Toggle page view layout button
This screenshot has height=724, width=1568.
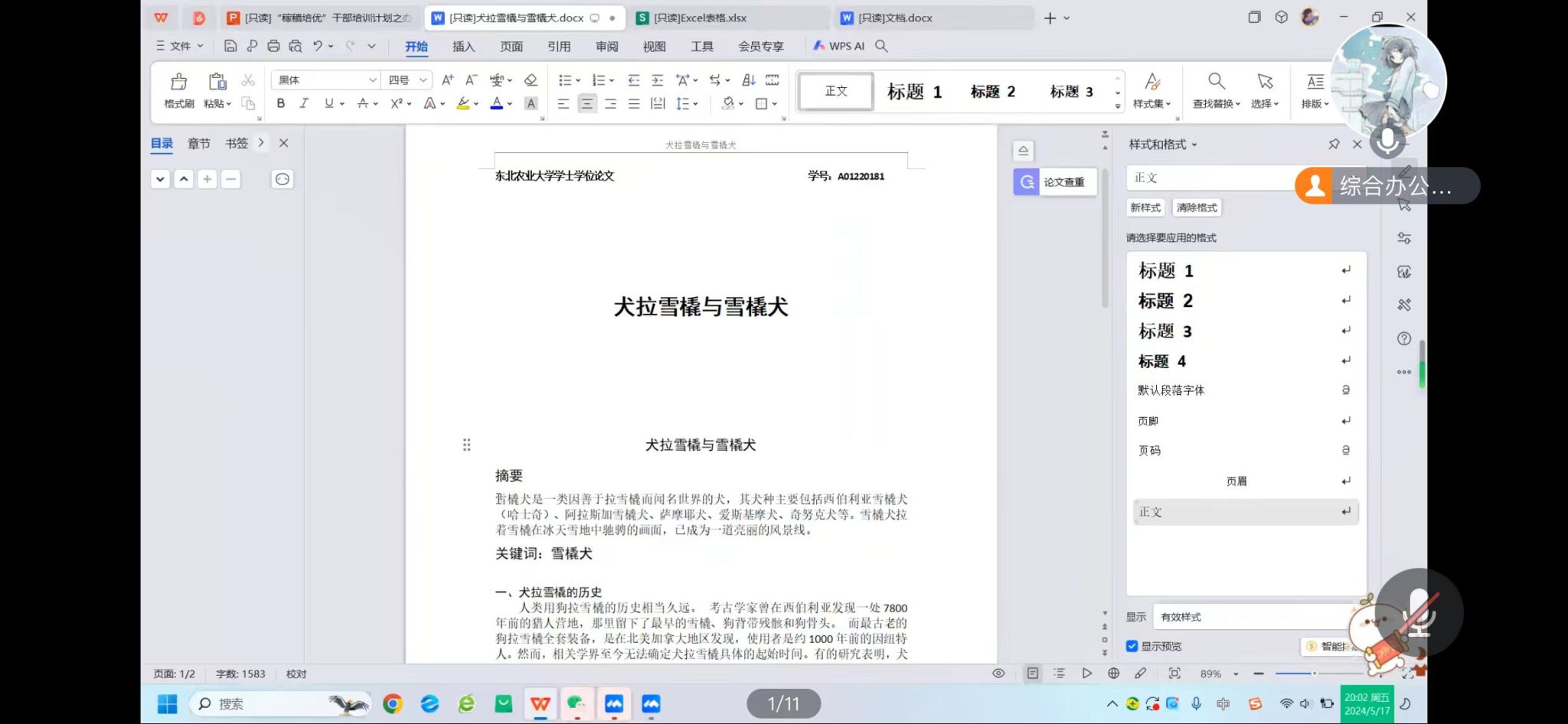(1033, 673)
